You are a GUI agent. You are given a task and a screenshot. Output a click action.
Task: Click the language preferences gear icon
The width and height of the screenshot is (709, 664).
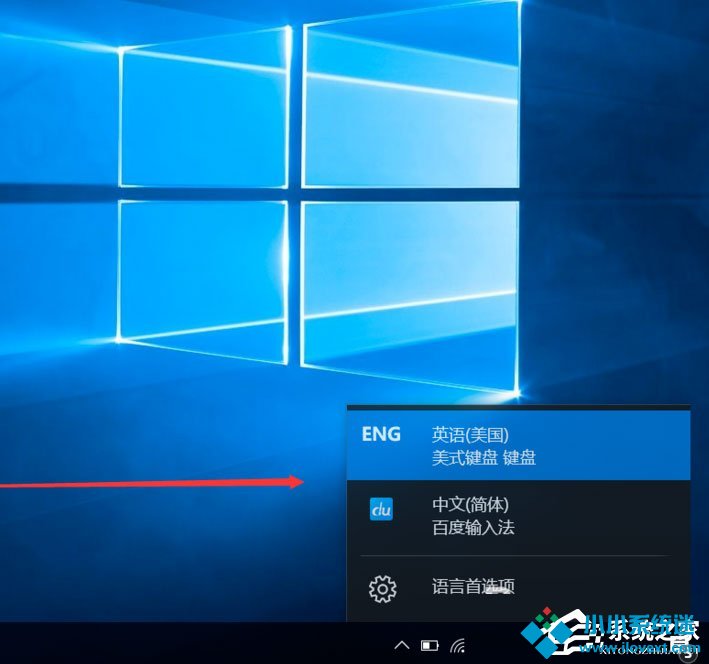tap(383, 588)
